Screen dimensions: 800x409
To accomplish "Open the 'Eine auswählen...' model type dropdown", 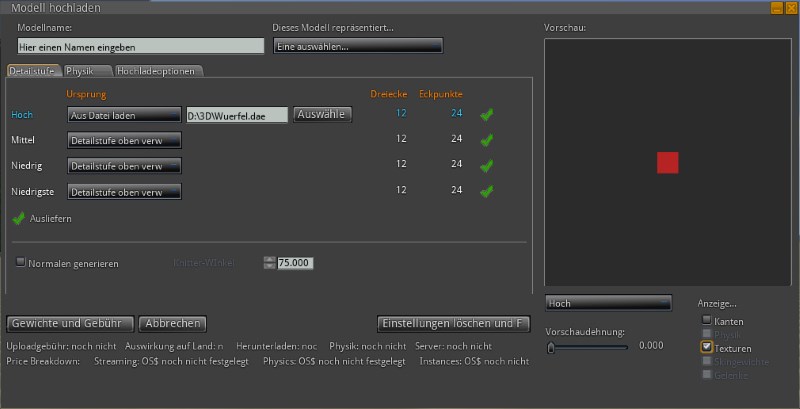I will coord(357,46).
